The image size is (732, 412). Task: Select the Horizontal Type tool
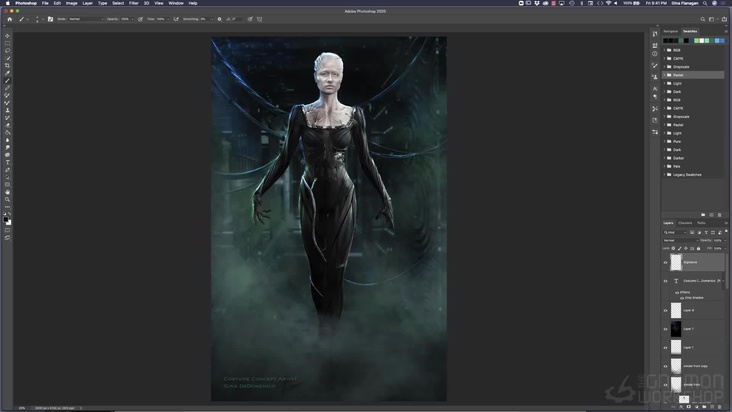pyautogui.click(x=7, y=163)
